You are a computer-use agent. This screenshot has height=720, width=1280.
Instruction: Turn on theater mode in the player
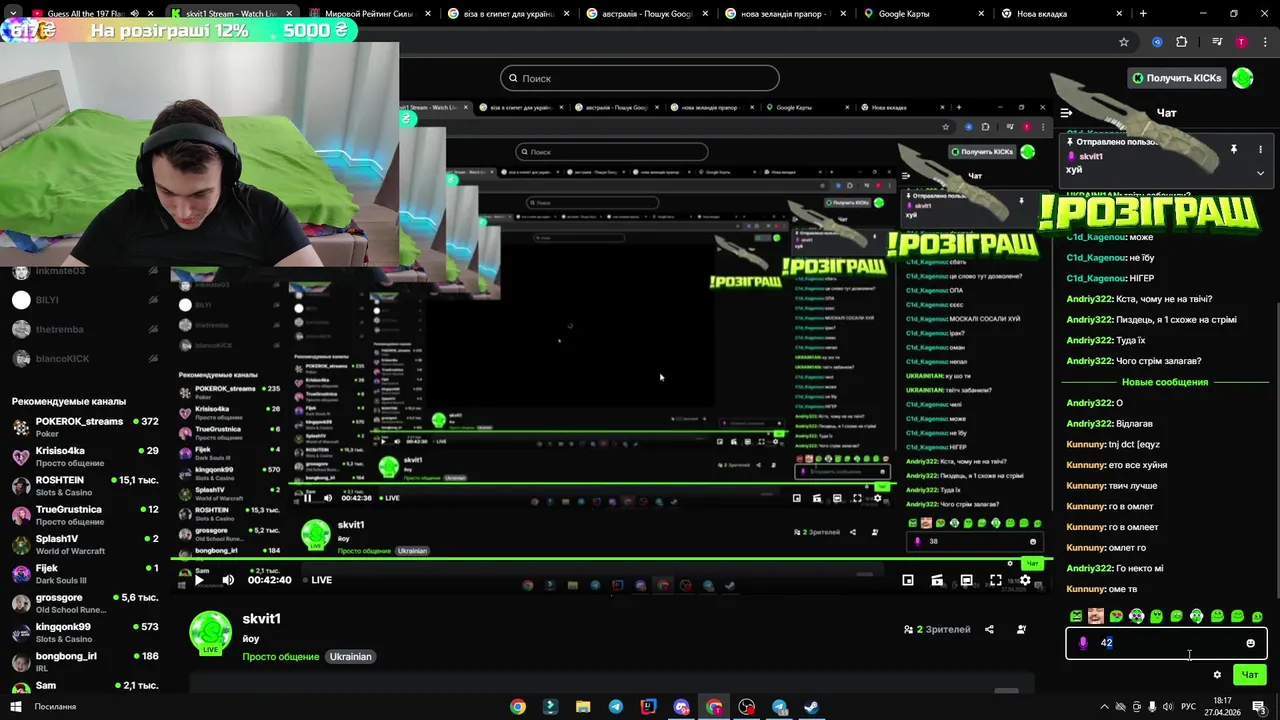pyautogui.click(x=966, y=580)
